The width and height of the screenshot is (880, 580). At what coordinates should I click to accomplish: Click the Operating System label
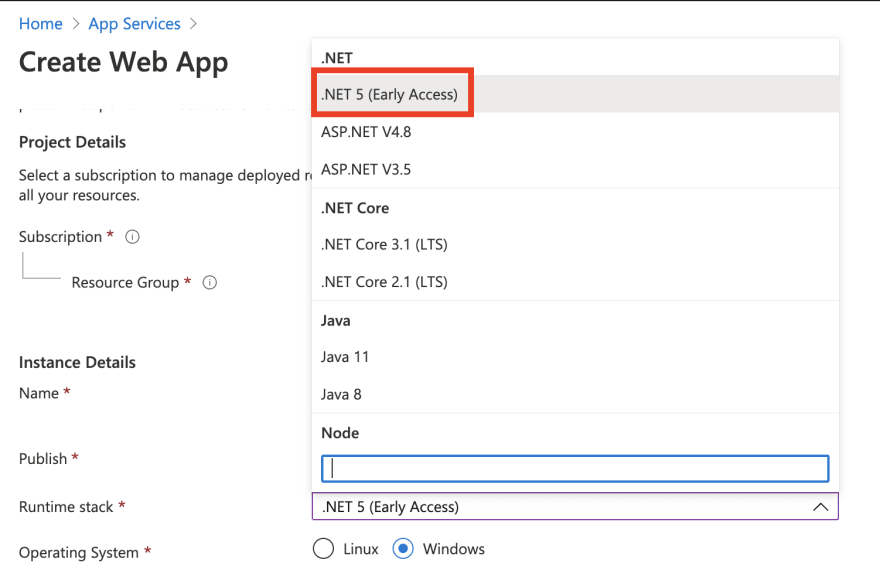click(79, 553)
